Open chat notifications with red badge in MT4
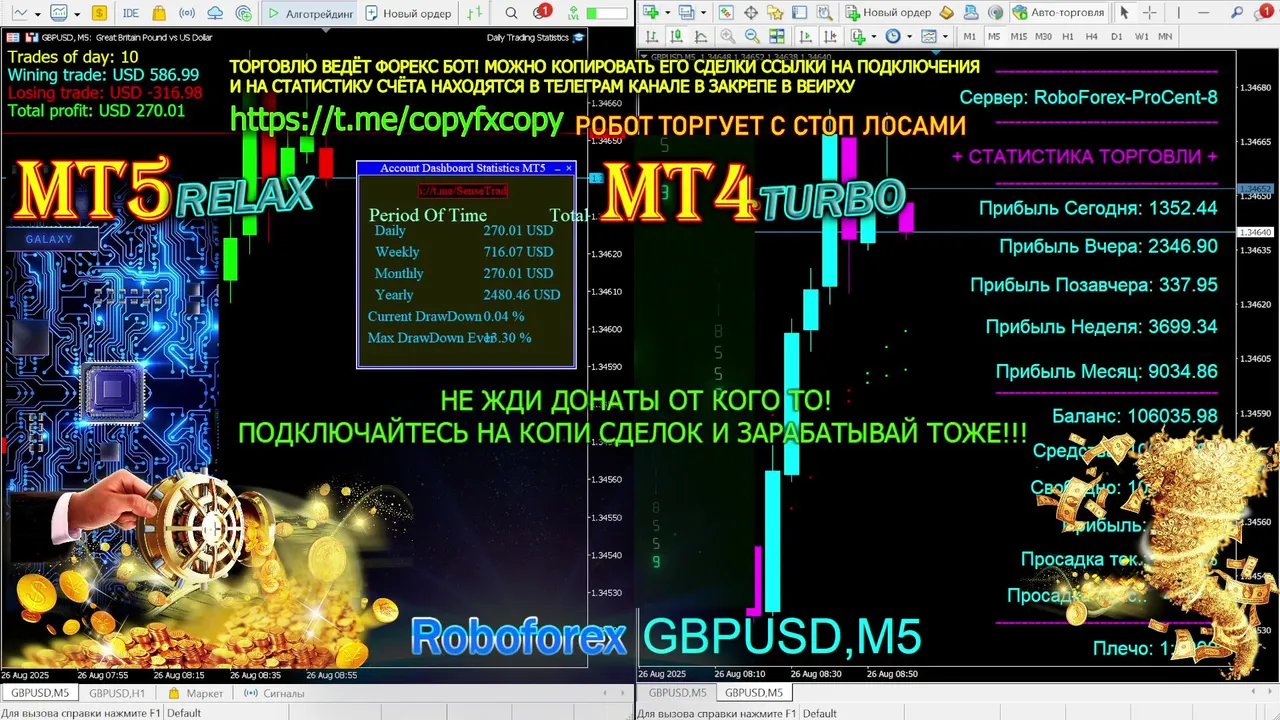This screenshot has height=720, width=1280. coord(1265,12)
